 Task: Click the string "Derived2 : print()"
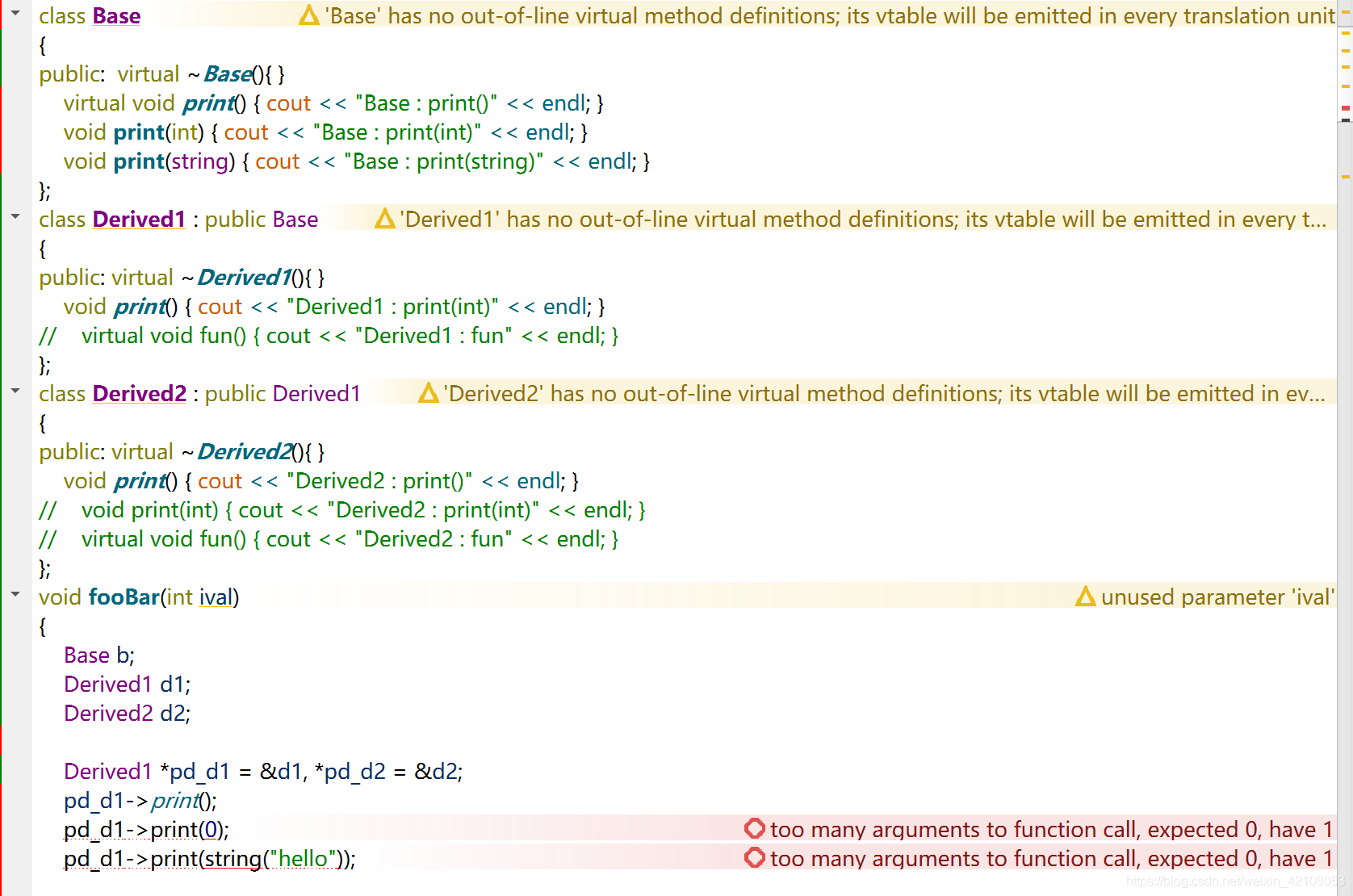tap(380, 481)
